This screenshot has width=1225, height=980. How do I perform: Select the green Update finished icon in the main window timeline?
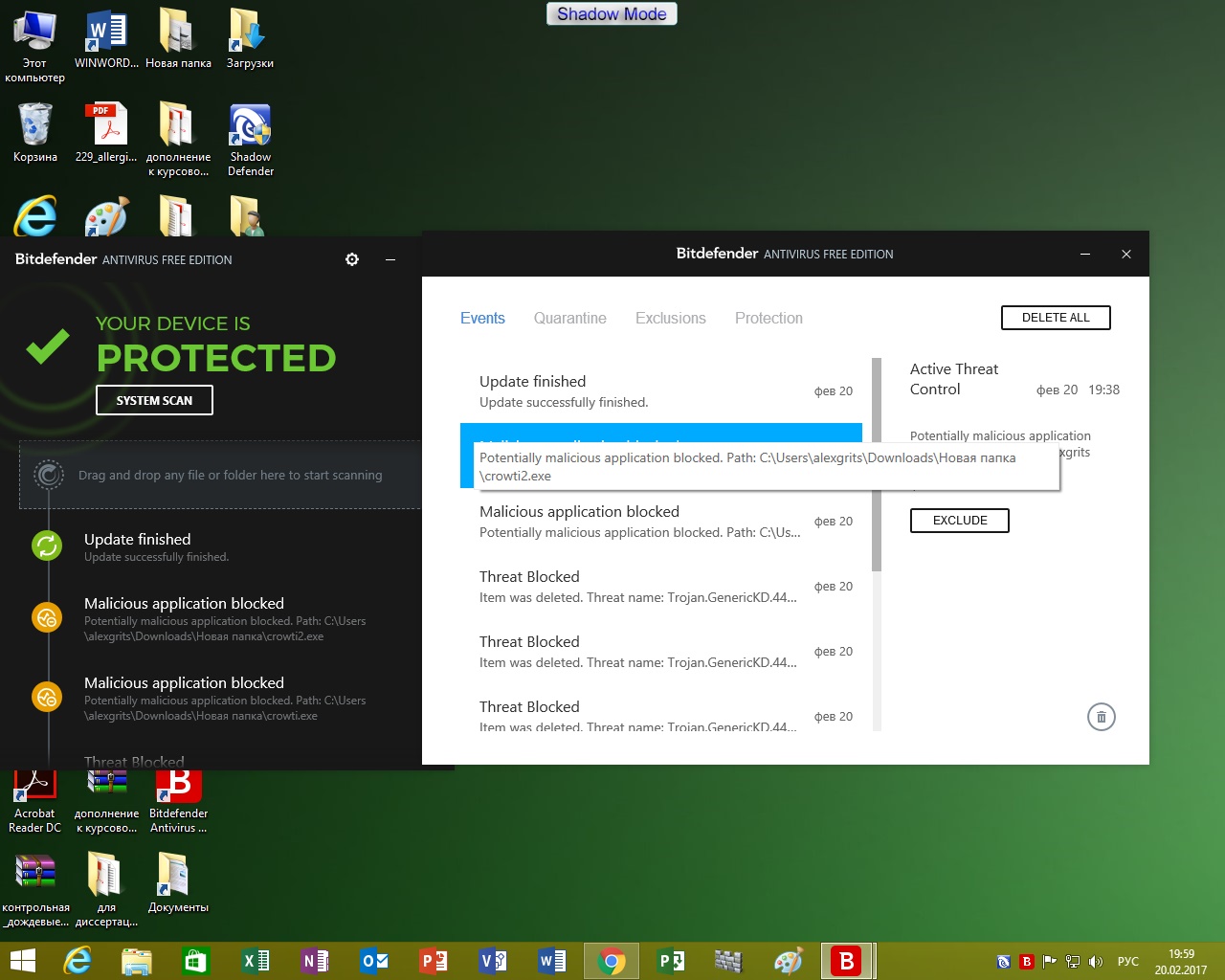[x=47, y=546]
